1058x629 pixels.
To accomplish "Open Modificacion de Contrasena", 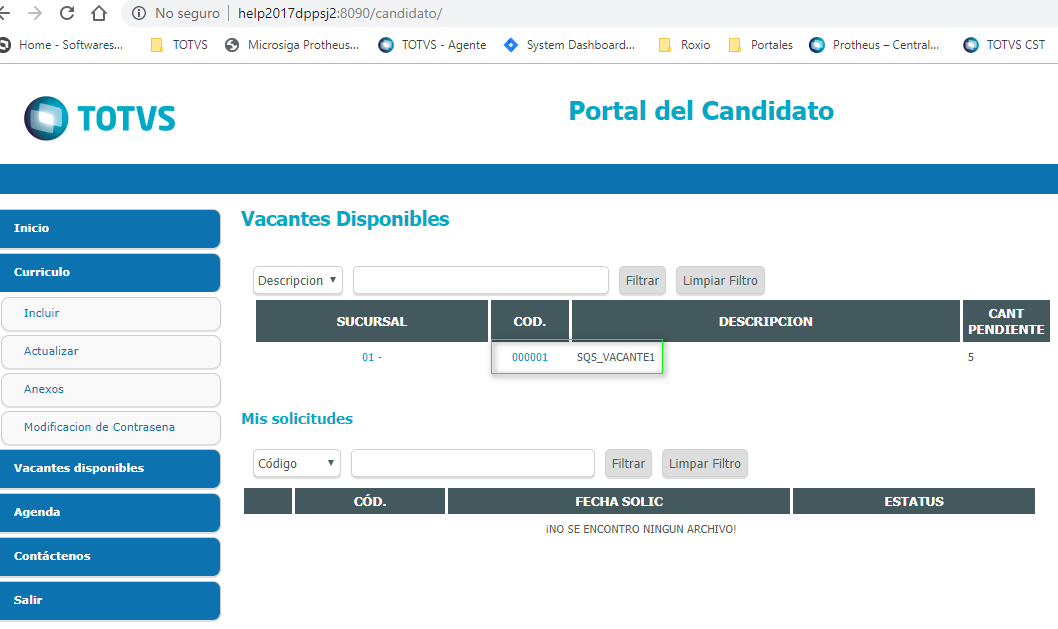I will coord(111,427).
